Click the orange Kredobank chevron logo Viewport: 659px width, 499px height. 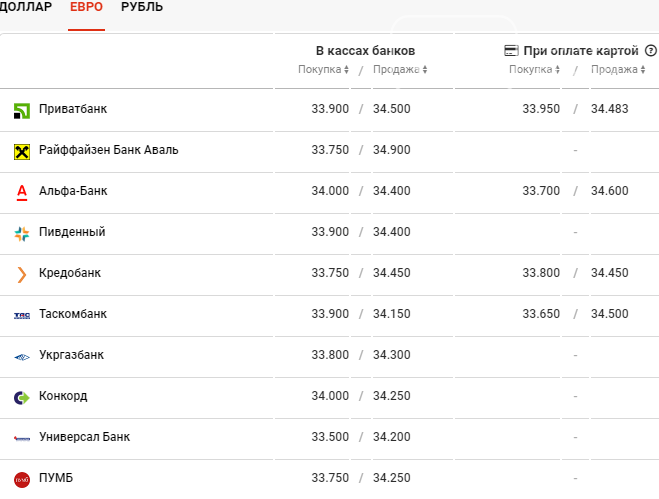22,275
